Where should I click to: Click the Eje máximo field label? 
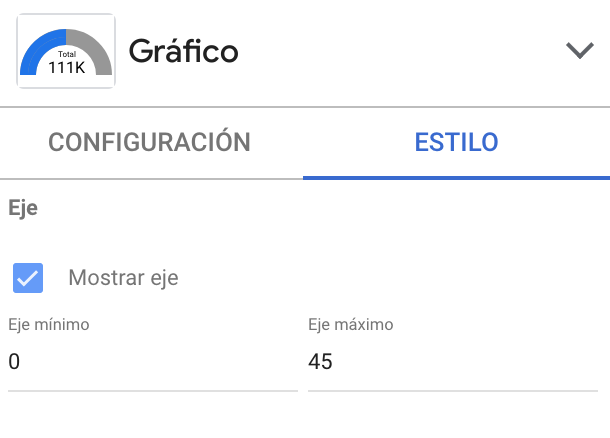pos(351,324)
